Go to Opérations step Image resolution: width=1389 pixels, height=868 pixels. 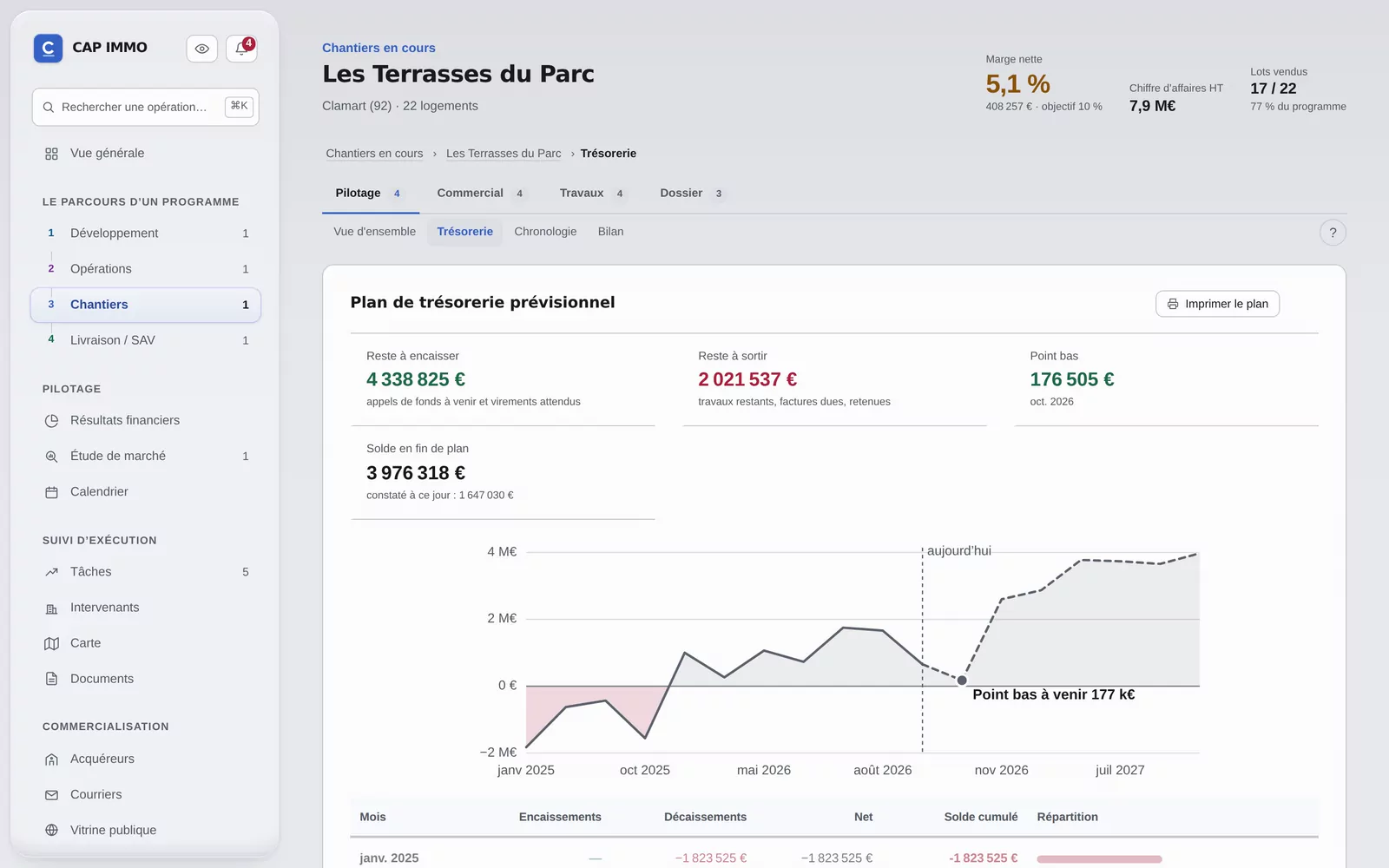click(146, 269)
